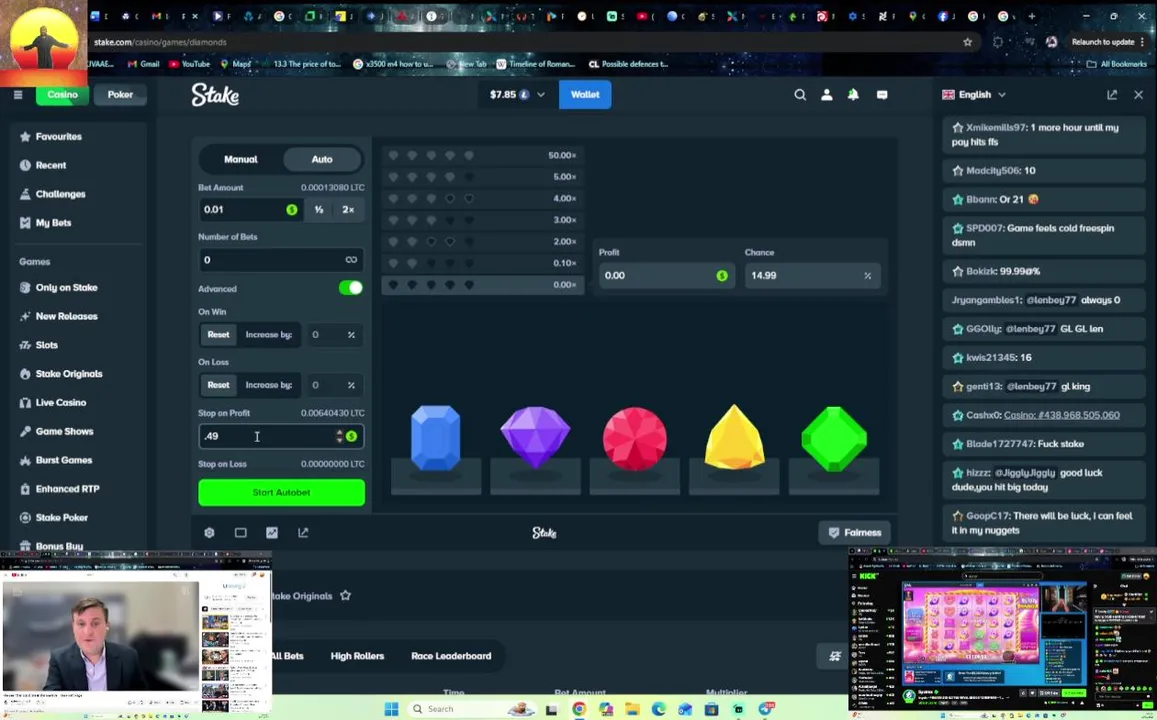Click the Bet Amount input field

(251, 210)
